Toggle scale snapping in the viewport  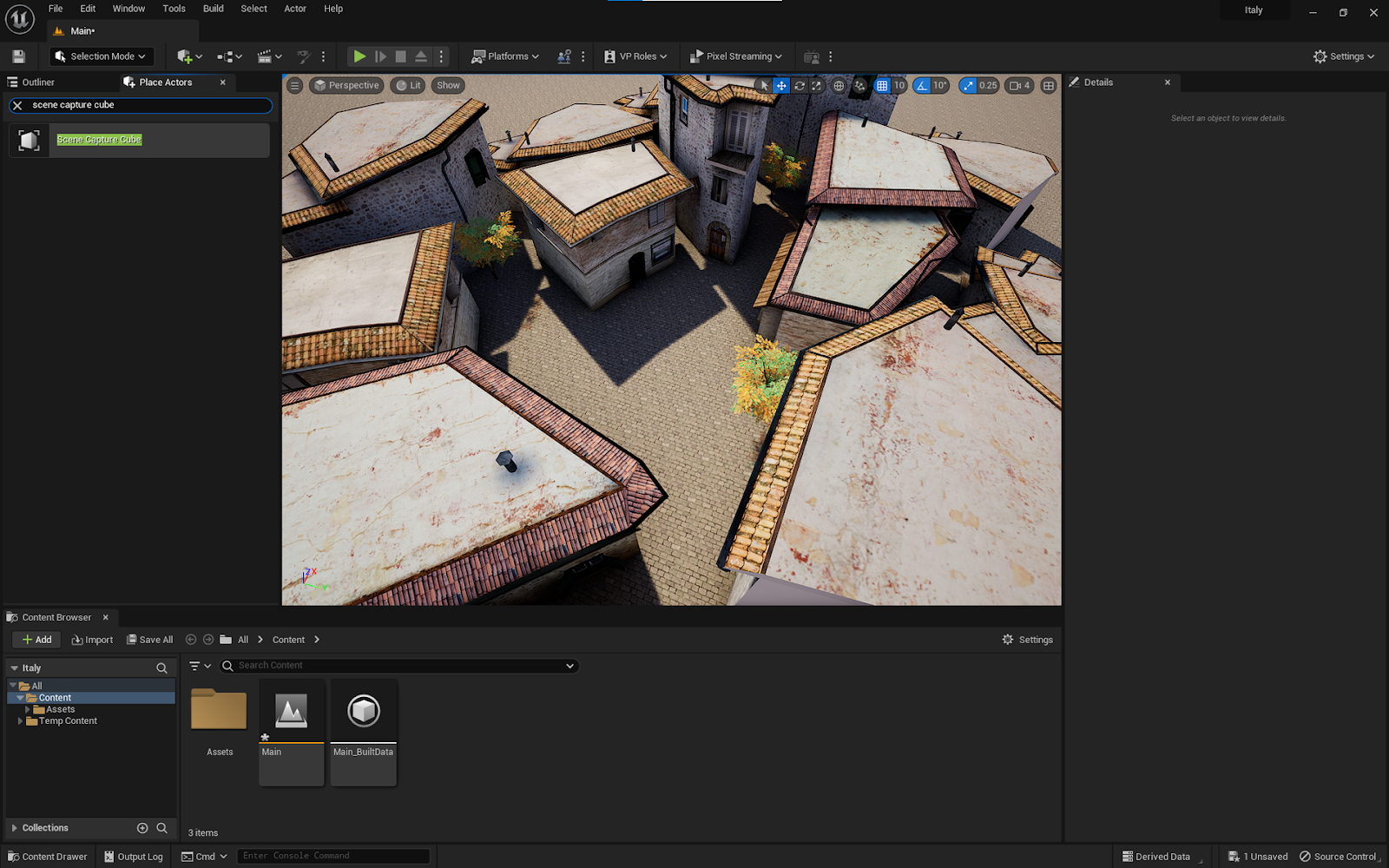[x=968, y=85]
